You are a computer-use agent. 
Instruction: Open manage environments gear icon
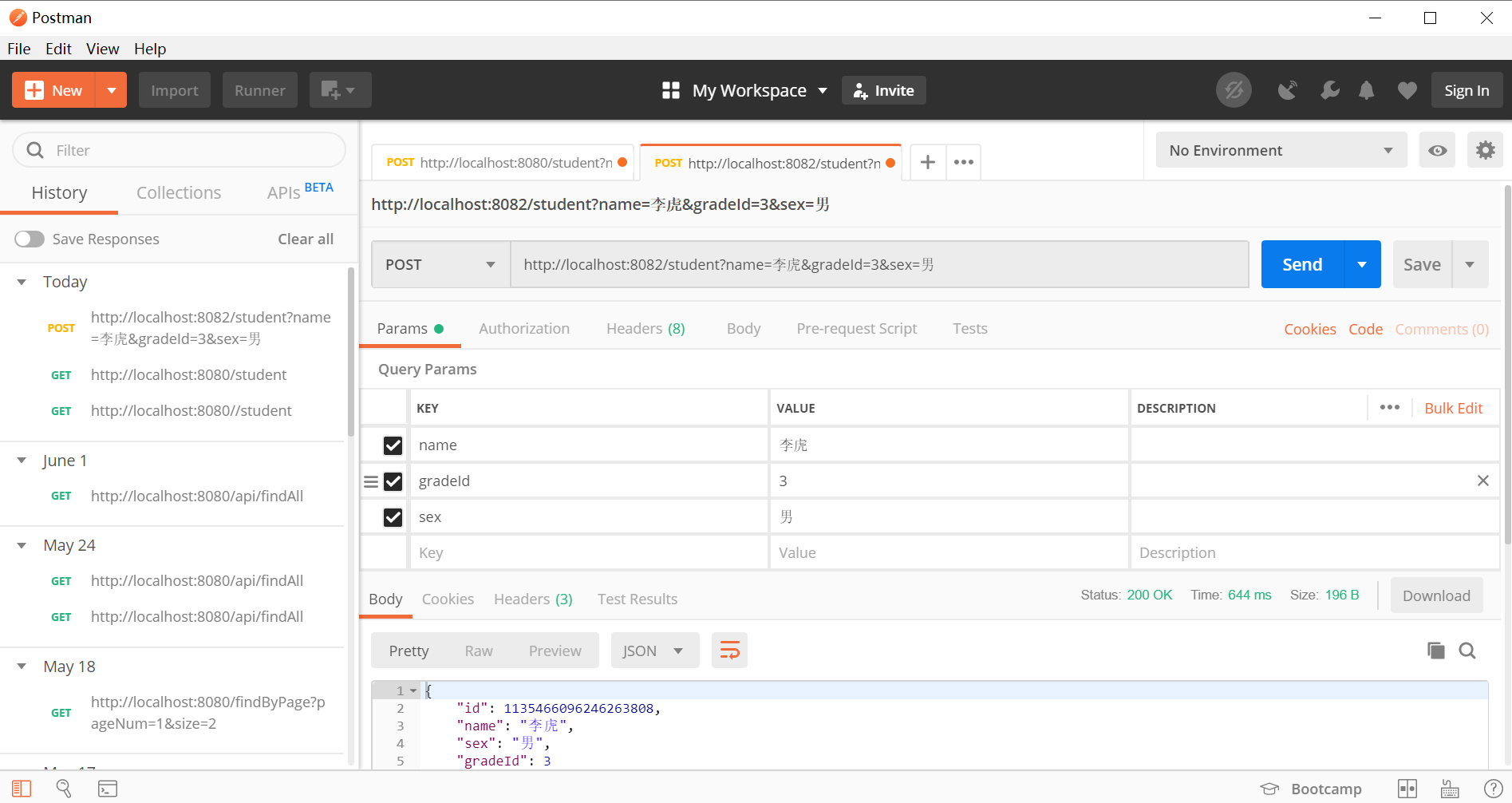pyautogui.click(x=1485, y=150)
